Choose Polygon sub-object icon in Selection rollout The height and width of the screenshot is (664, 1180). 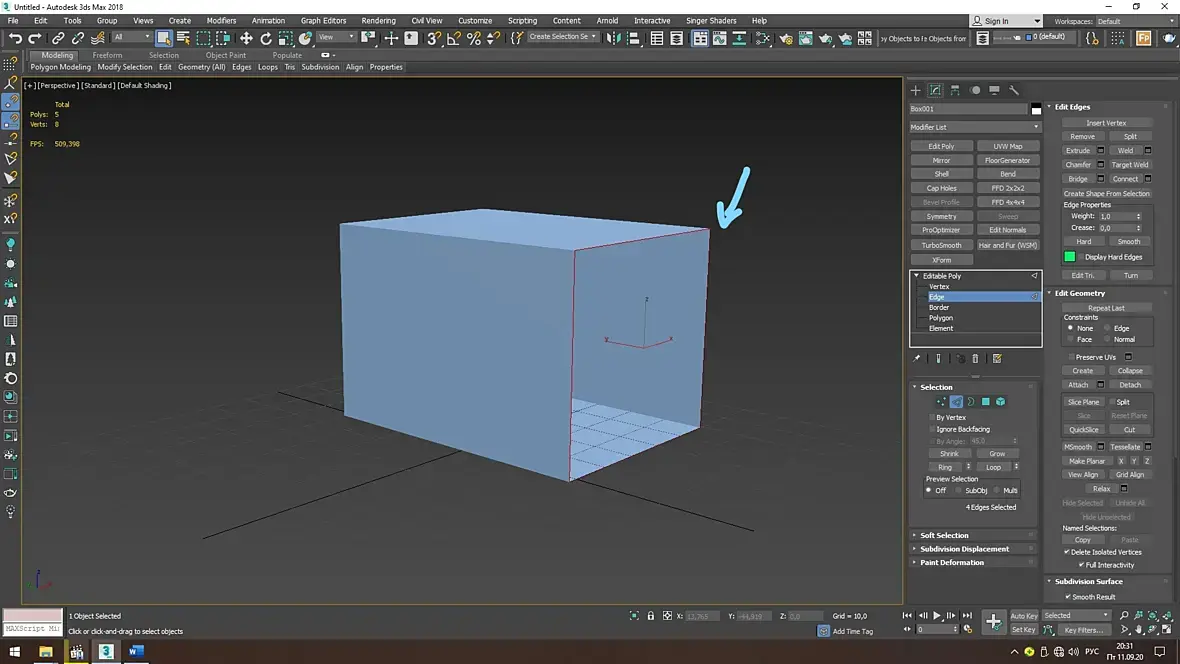pyautogui.click(x=985, y=402)
